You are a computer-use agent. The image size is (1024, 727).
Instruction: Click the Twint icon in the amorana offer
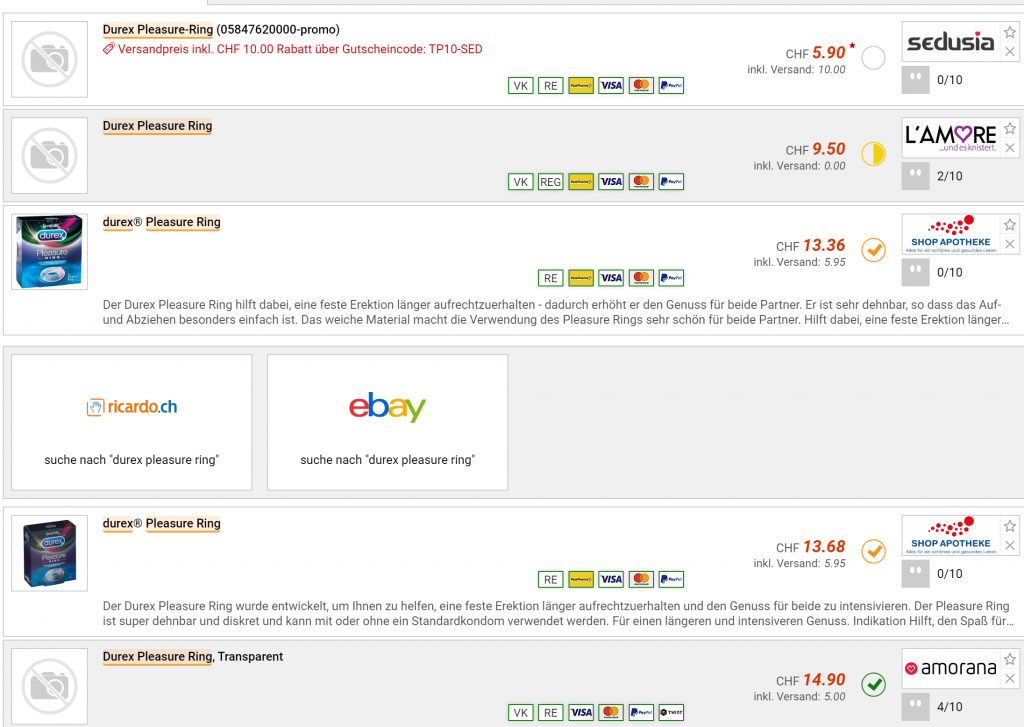point(671,713)
